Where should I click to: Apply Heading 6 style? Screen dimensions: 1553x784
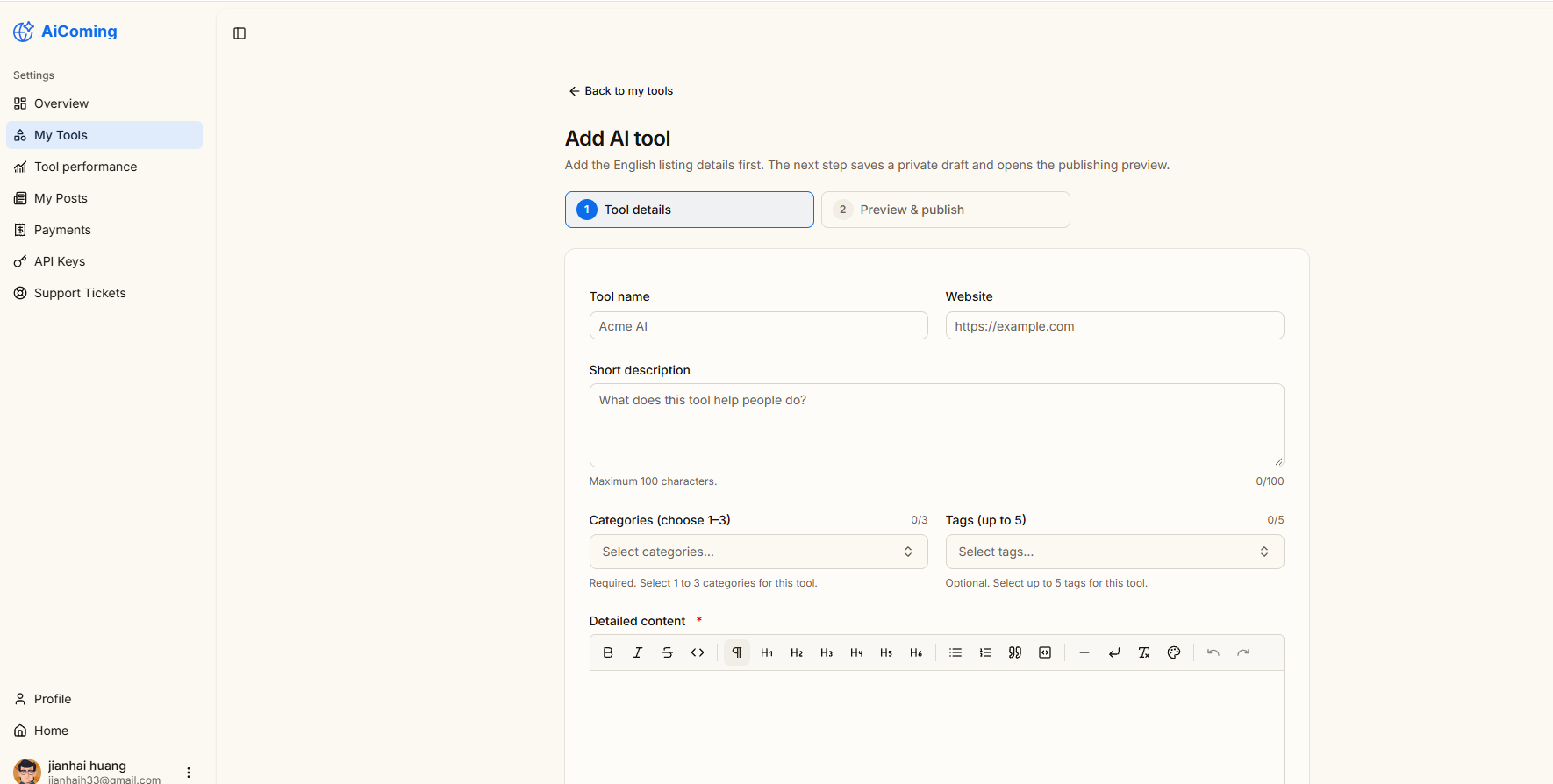click(916, 652)
